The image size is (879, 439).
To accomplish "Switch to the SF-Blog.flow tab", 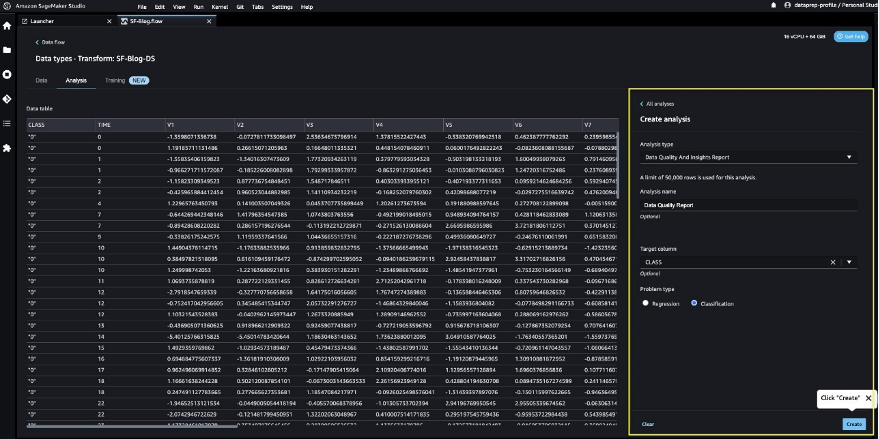I will point(166,21).
